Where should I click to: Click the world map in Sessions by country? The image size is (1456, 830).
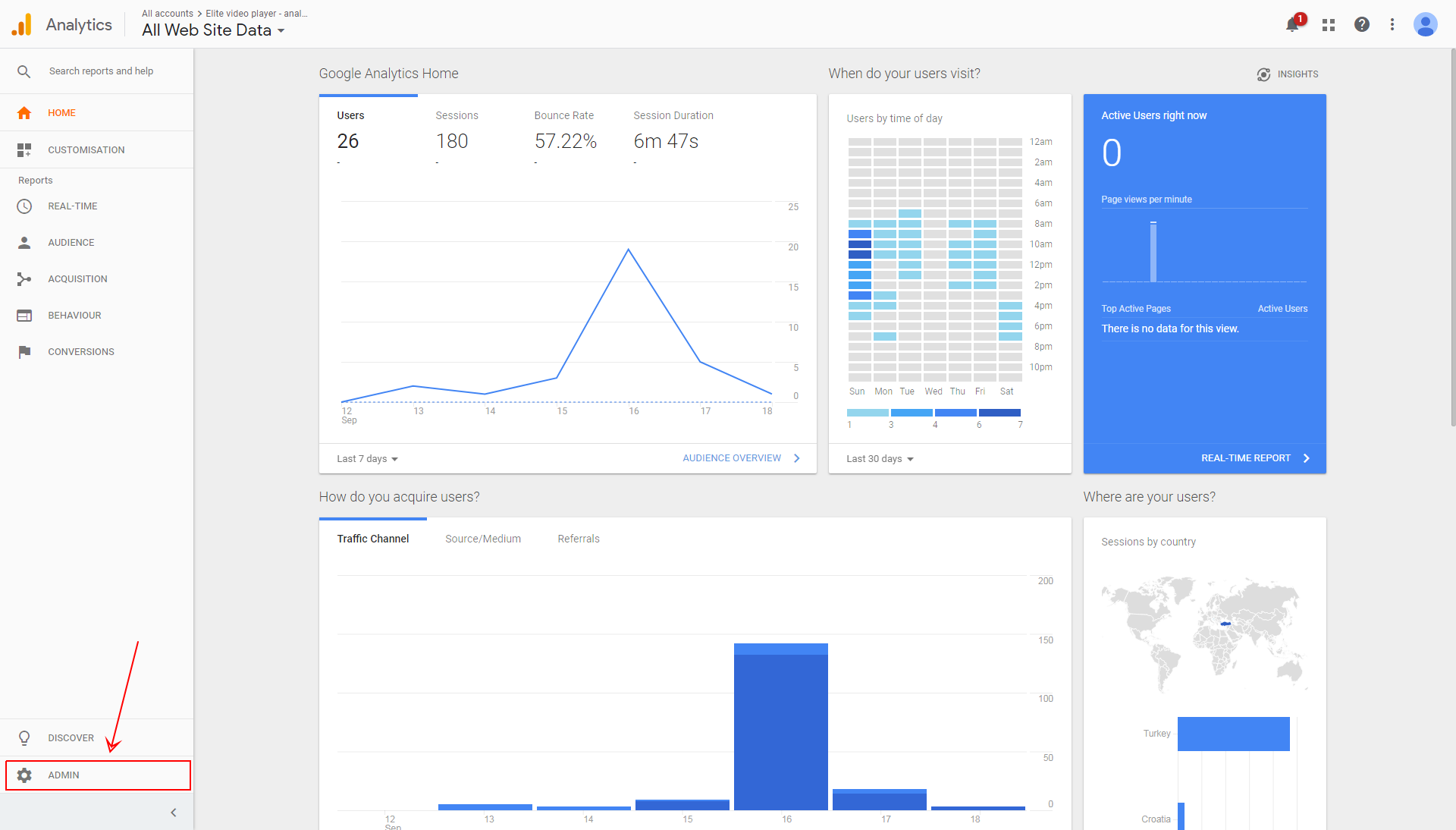(1204, 634)
